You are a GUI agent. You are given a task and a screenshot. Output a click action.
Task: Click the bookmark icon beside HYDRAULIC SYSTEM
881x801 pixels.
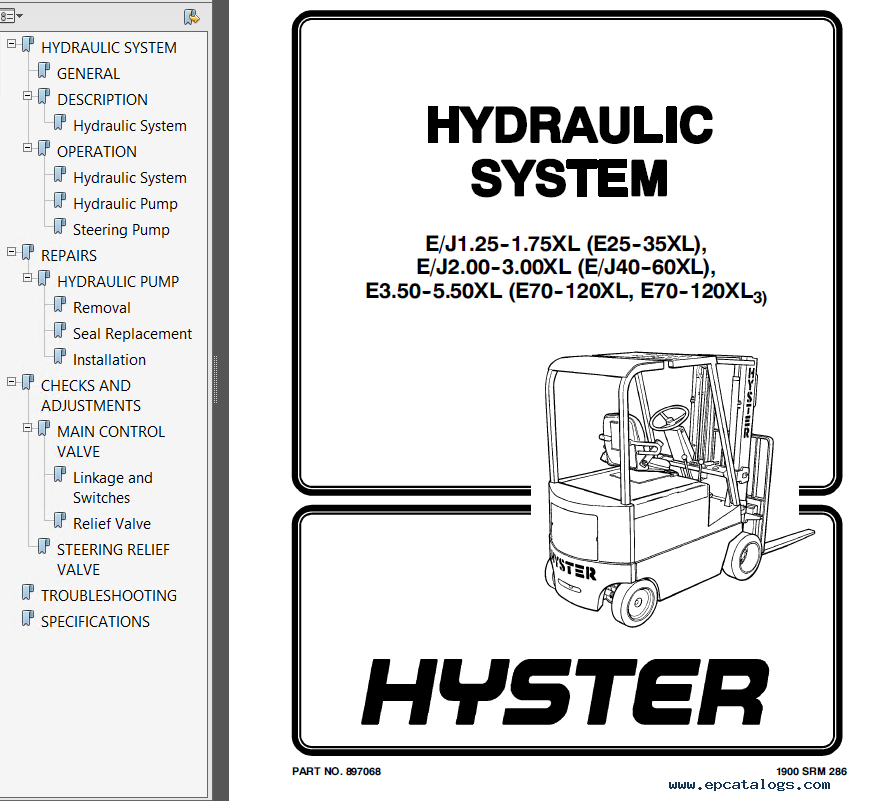tap(28, 45)
